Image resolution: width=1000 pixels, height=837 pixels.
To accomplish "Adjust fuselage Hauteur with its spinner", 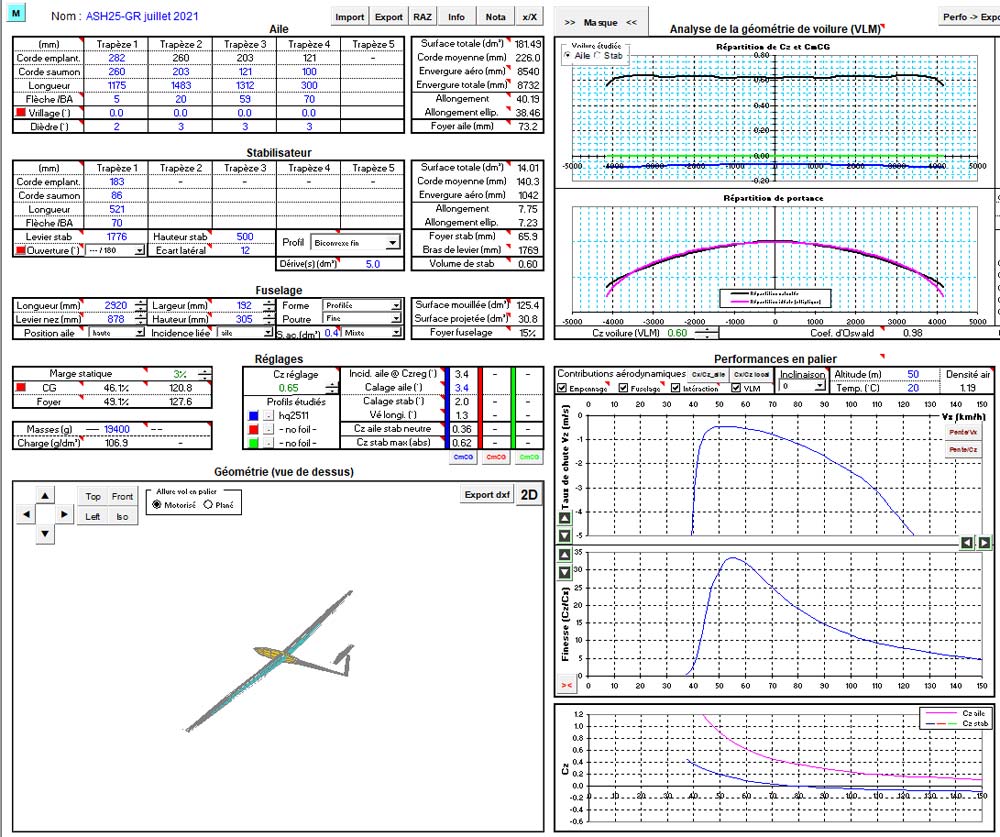I will [268, 319].
